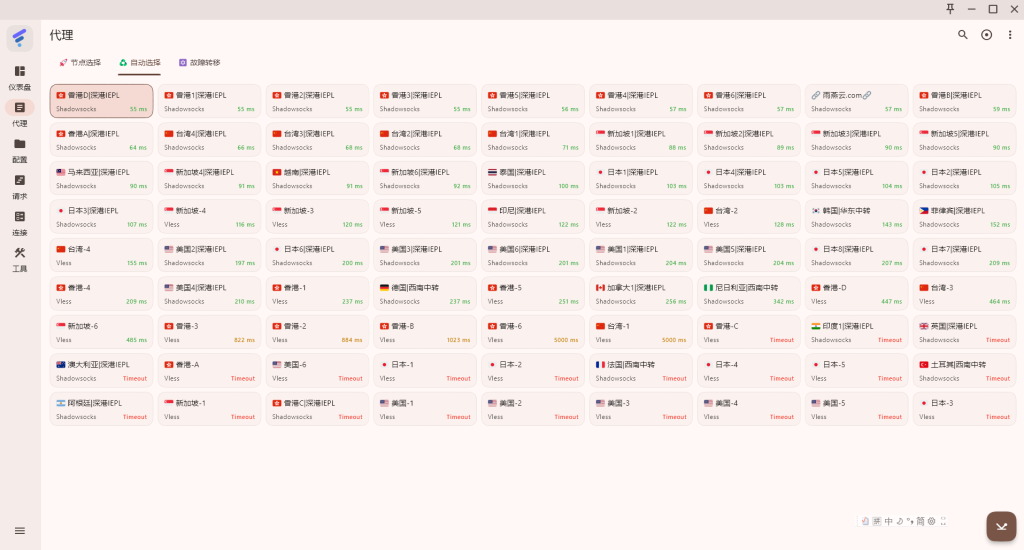Viewport: 1024px width, 550px height.
Task: Click the circular target icon beside search
Action: coord(986,35)
